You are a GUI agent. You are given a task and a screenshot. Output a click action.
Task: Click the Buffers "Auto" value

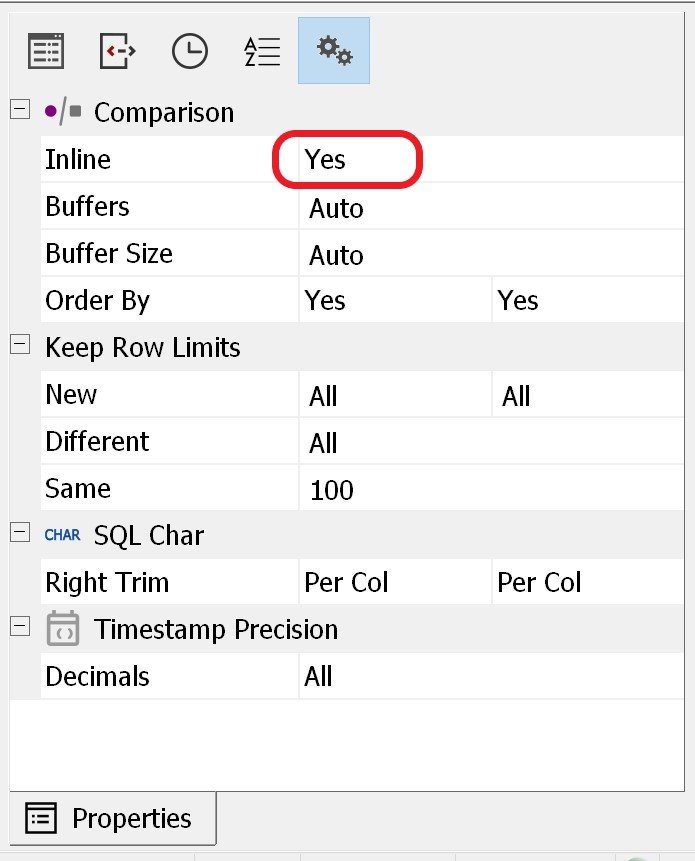pos(336,208)
